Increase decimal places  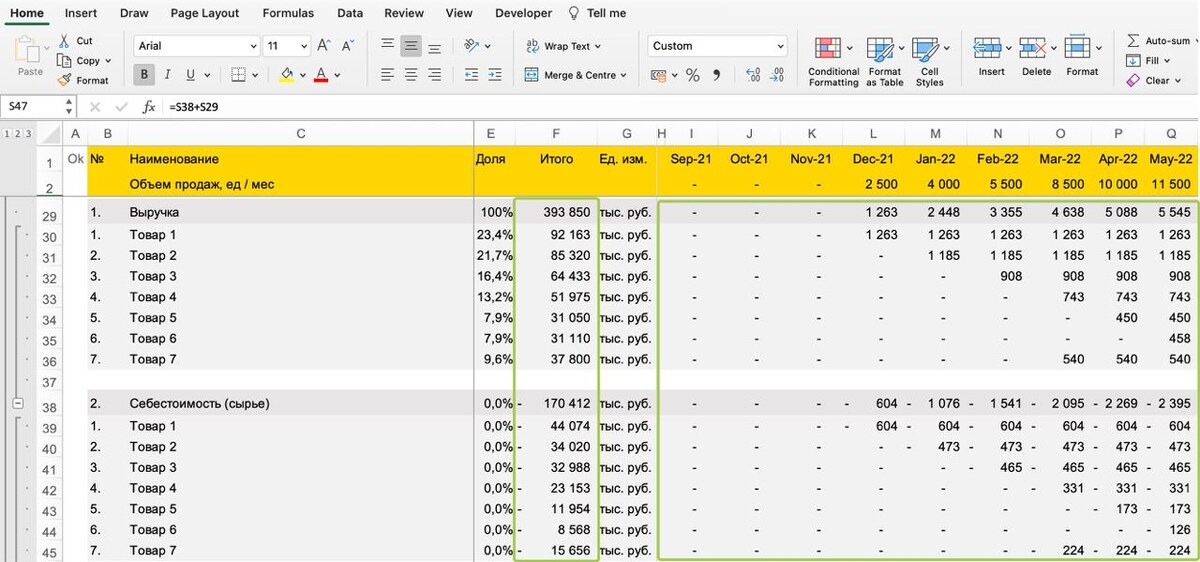(x=753, y=75)
